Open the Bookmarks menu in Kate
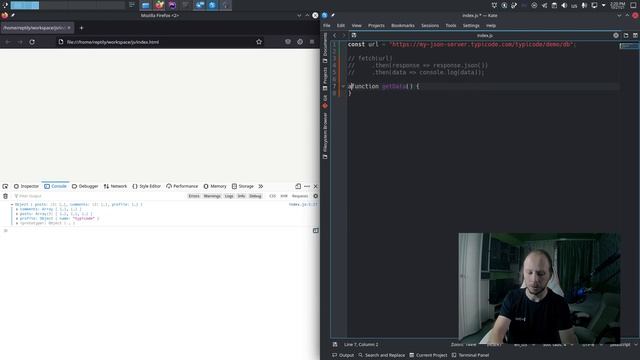 [x=402, y=25]
